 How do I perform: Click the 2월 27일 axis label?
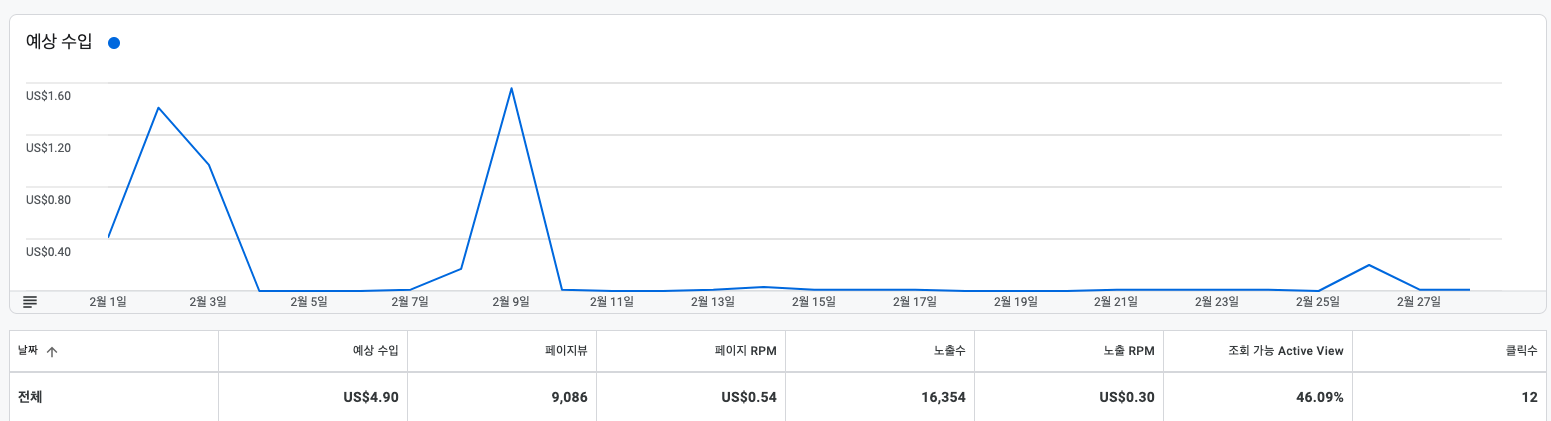pyautogui.click(x=1419, y=301)
